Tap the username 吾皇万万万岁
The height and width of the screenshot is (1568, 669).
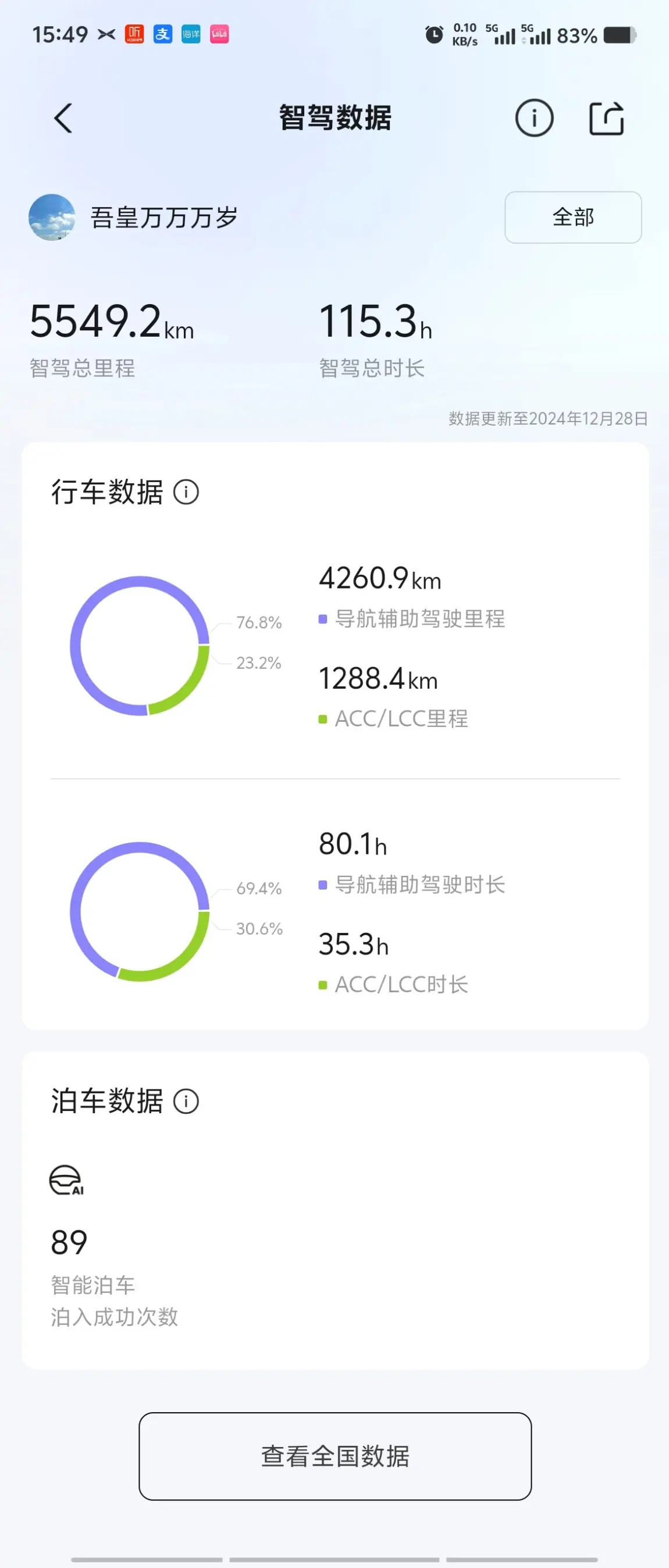pyautogui.click(x=163, y=218)
